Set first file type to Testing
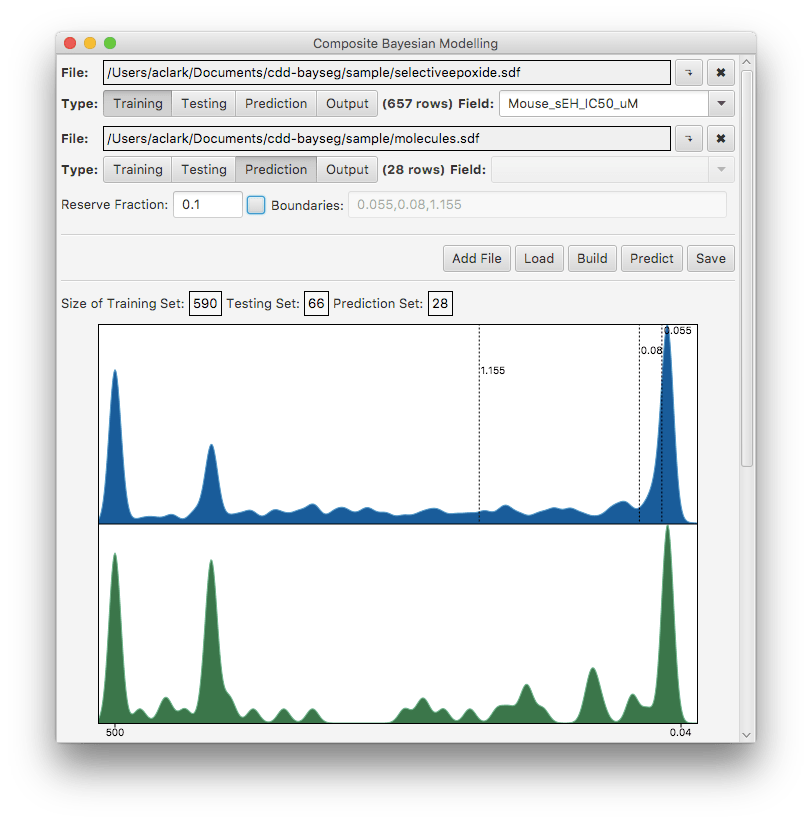Screen dimensions: 812x823 pyautogui.click(x=204, y=104)
